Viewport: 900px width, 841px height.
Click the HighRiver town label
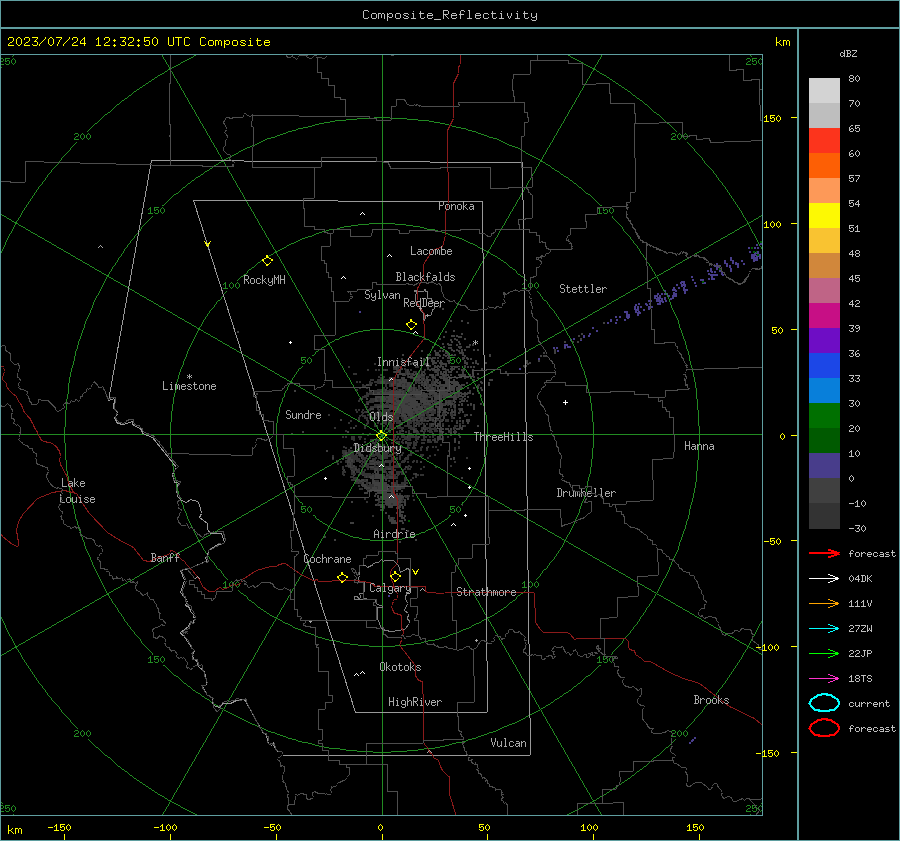point(415,702)
